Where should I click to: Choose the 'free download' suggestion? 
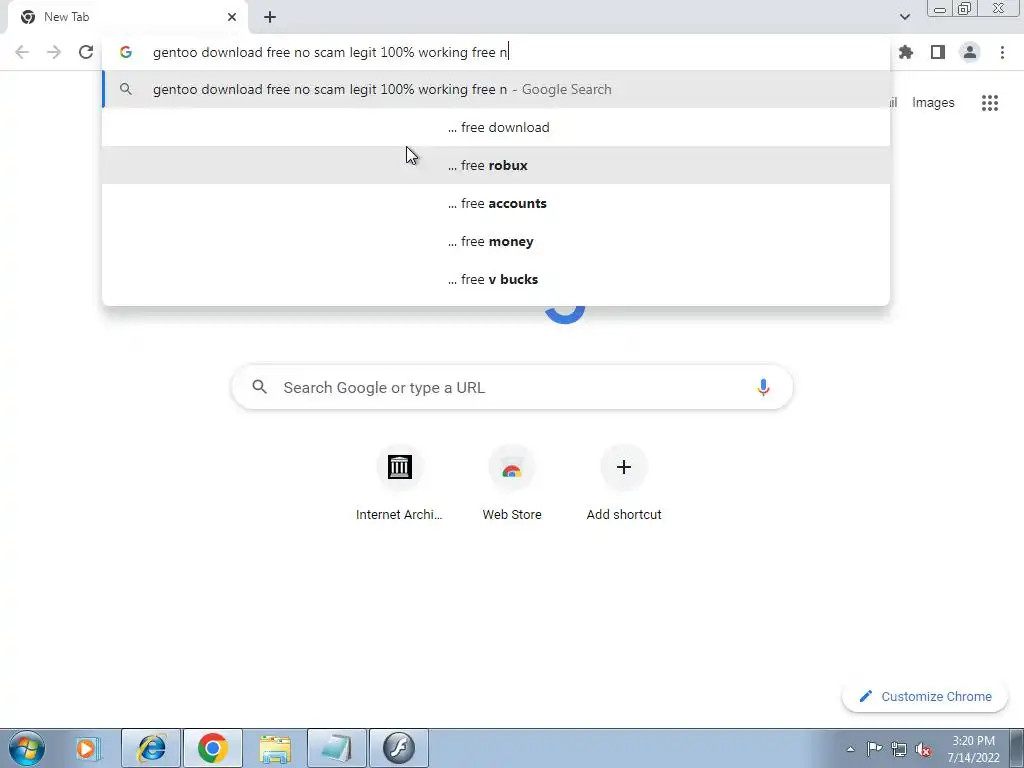(496, 127)
